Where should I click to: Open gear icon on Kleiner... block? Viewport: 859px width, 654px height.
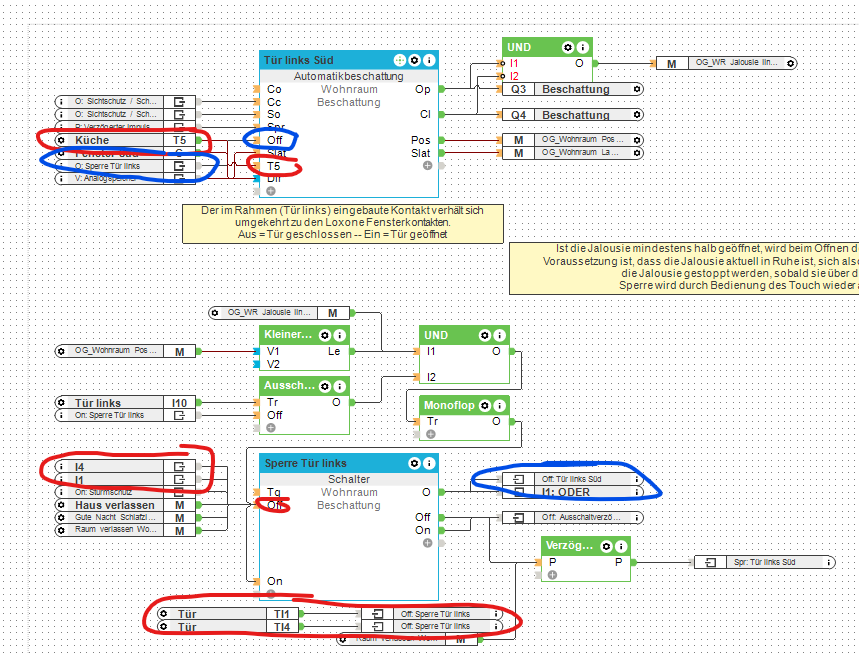[325, 335]
